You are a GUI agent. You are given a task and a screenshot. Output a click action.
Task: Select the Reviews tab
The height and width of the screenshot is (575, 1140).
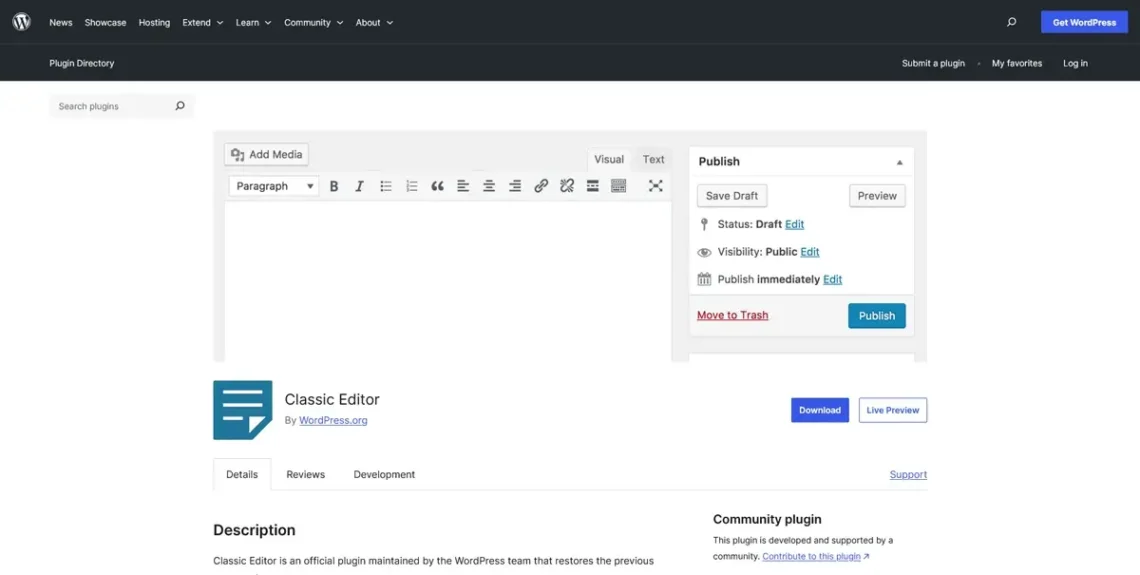click(305, 474)
